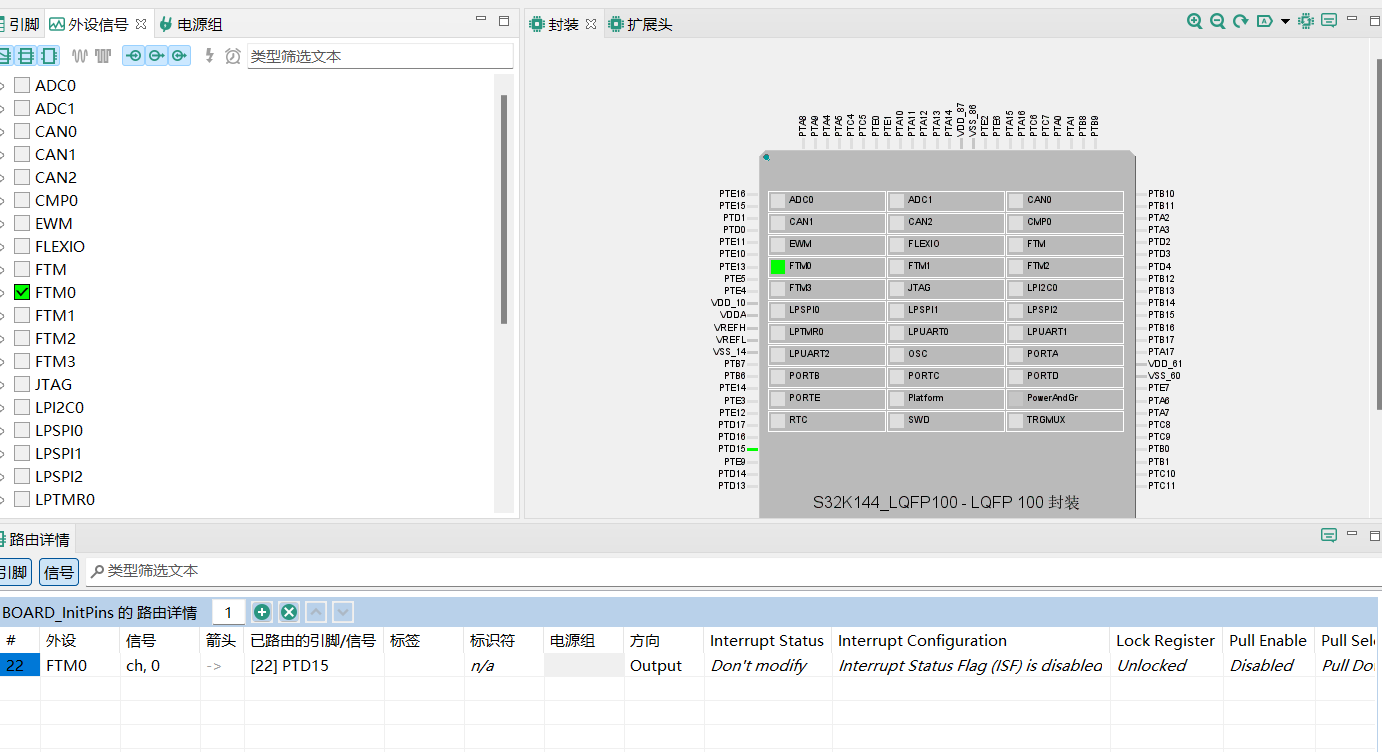1382x752 pixels.
Task: Click the peripheral signals filter text field
Action: pos(380,57)
